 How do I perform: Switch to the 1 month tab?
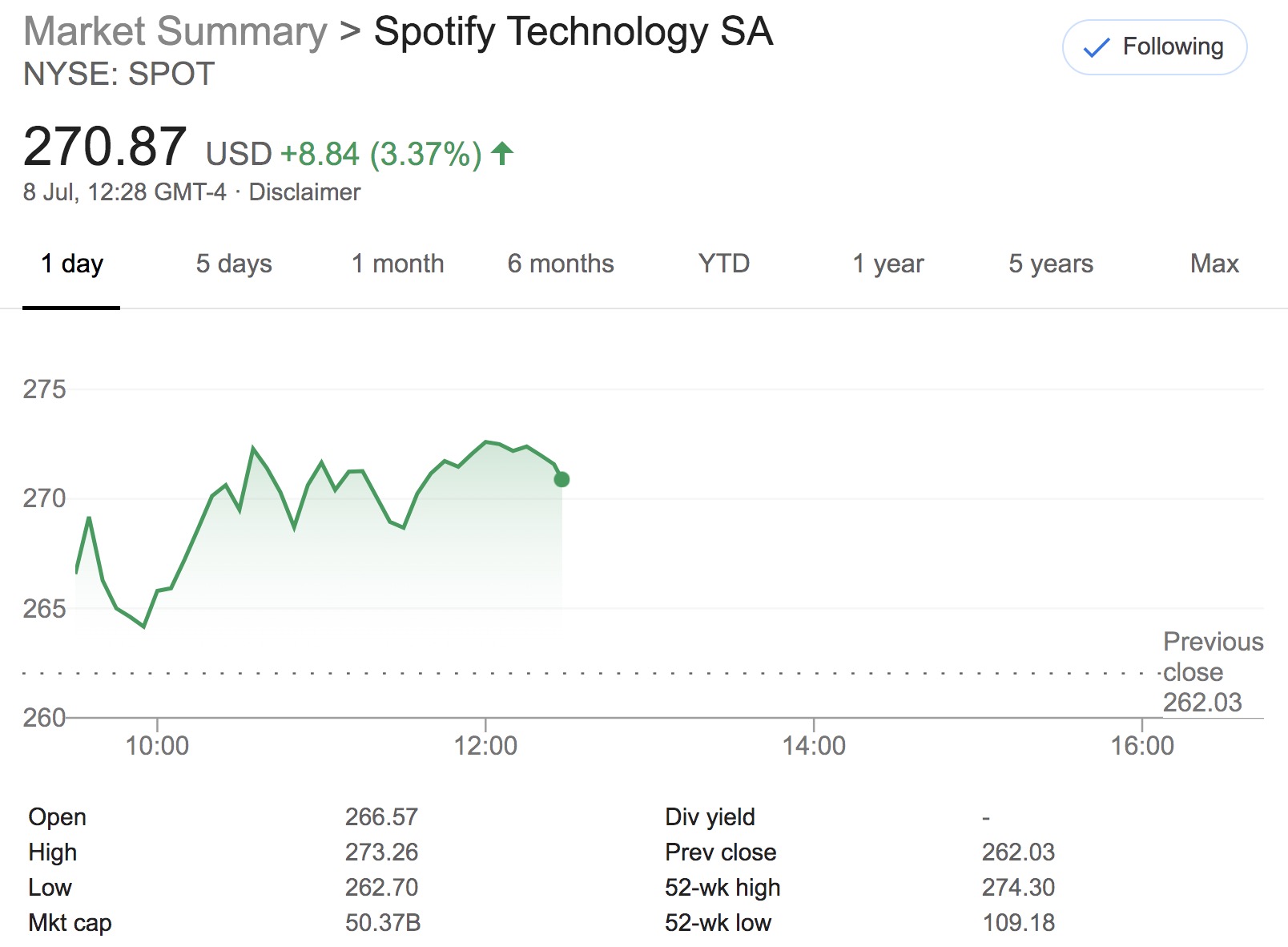[397, 264]
